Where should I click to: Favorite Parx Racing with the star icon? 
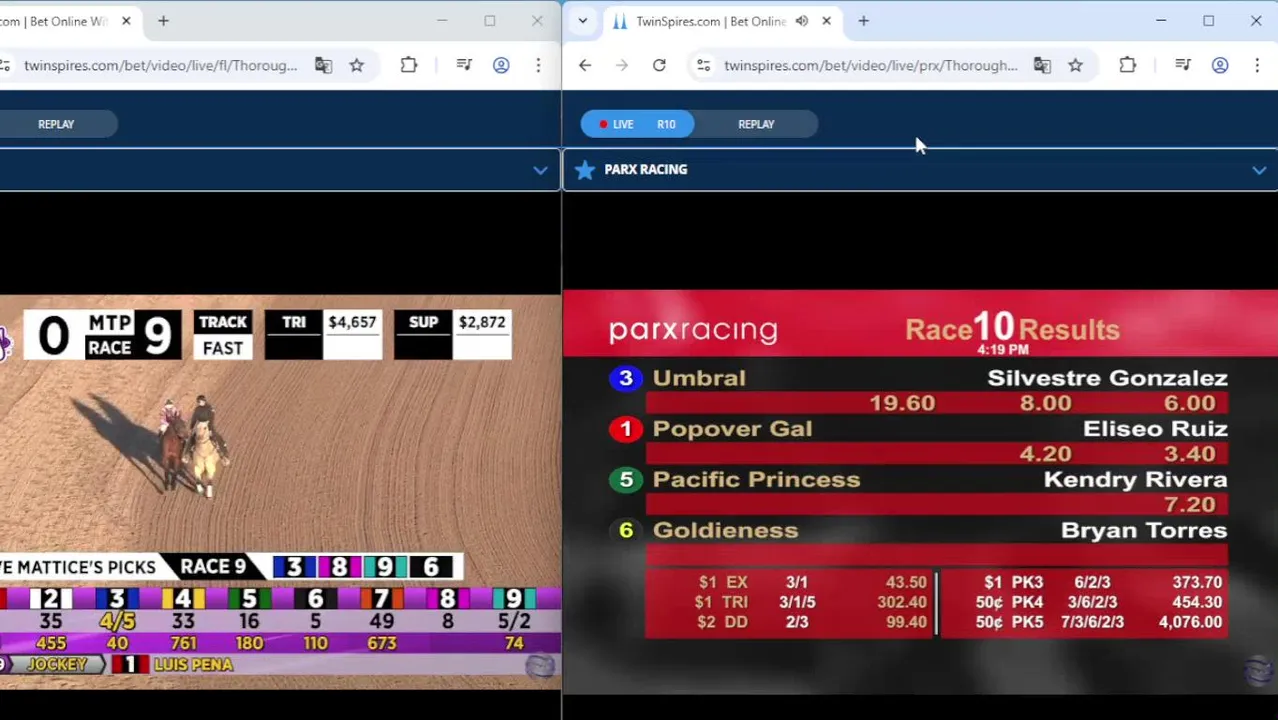(585, 170)
